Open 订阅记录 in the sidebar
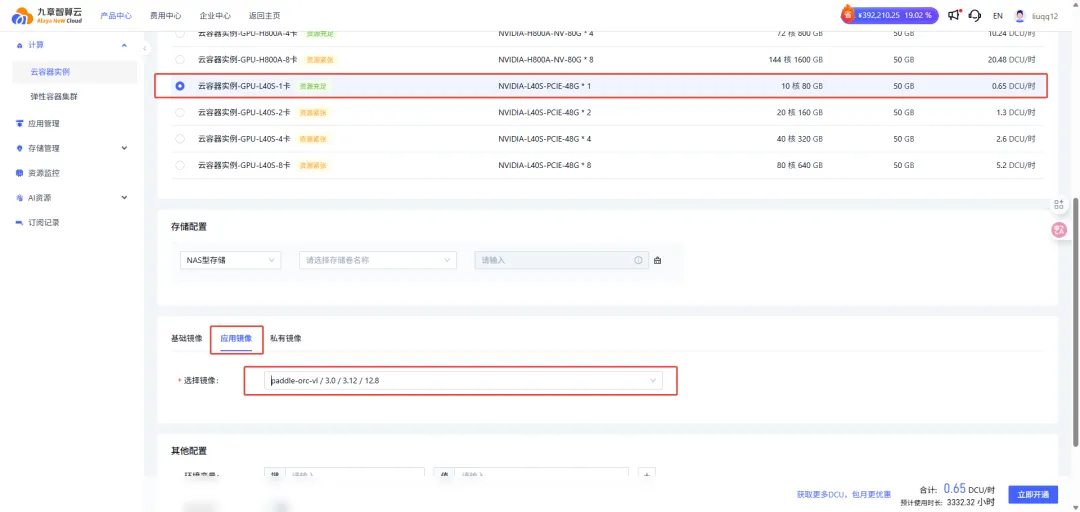This screenshot has height=512, width=1080. click(x=43, y=222)
